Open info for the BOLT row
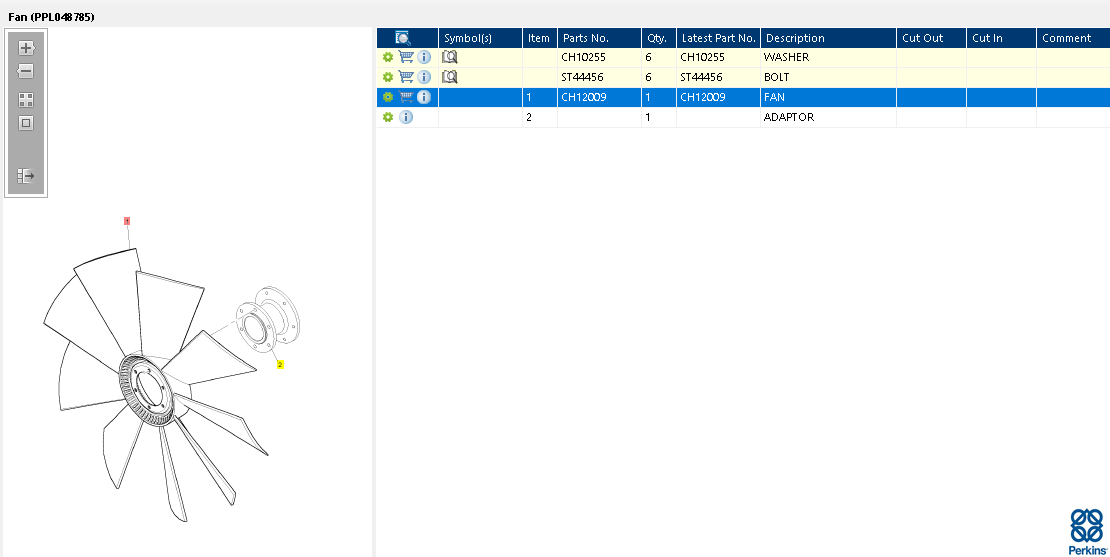This screenshot has height=557, width=1110. click(423, 76)
